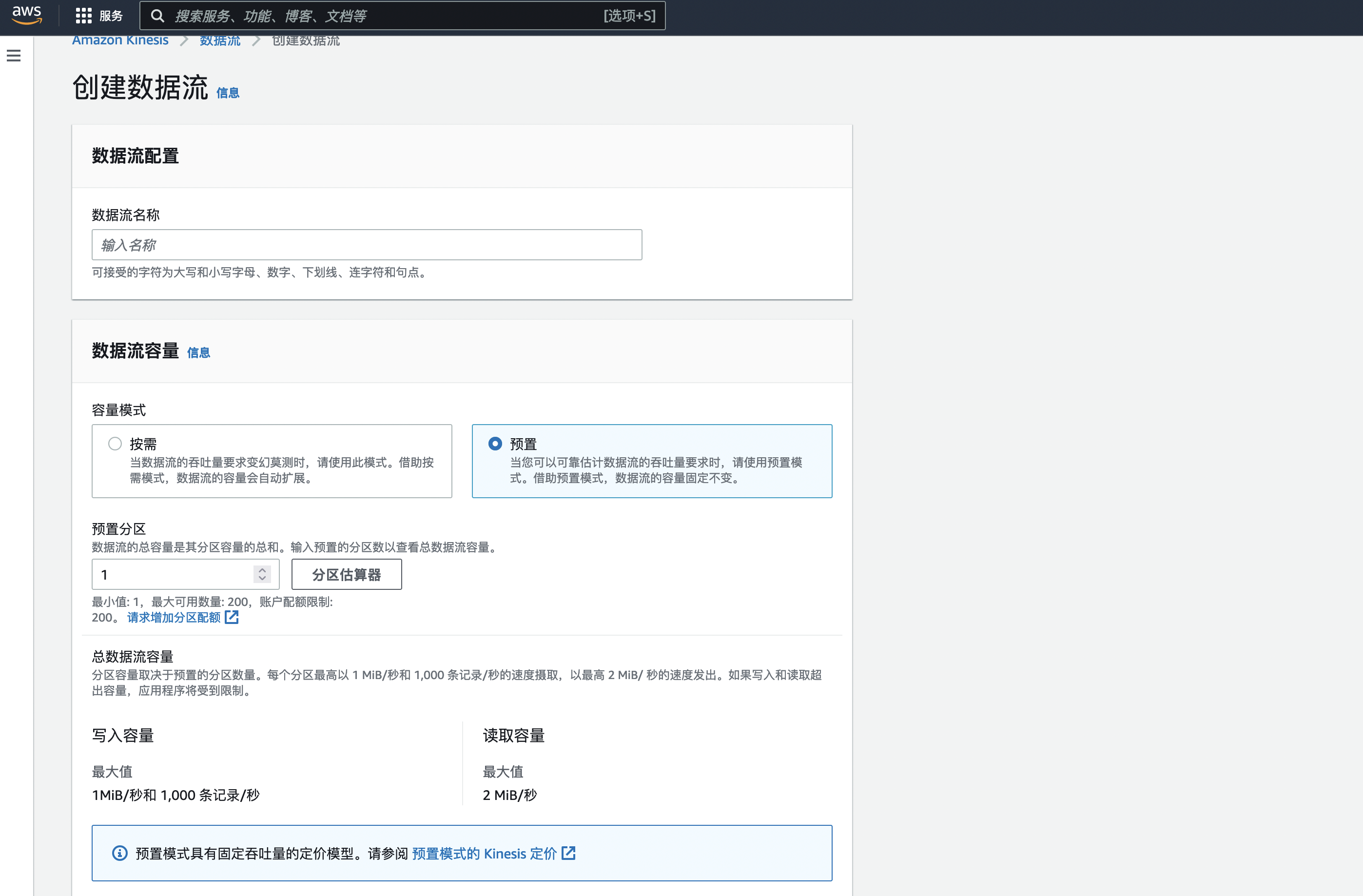Increase shard count with stepper arrows
The height and width of the screenshot is (896, 1363).
click(262, 570)
